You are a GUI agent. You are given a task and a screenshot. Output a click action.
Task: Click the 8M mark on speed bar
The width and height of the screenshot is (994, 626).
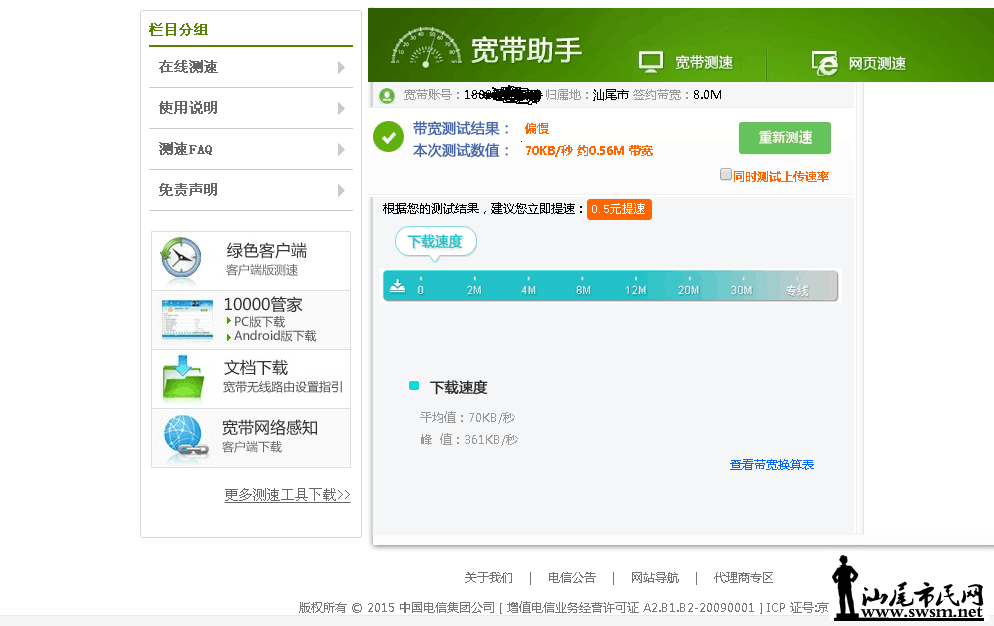pyautogui.click(x=583, y=290)
